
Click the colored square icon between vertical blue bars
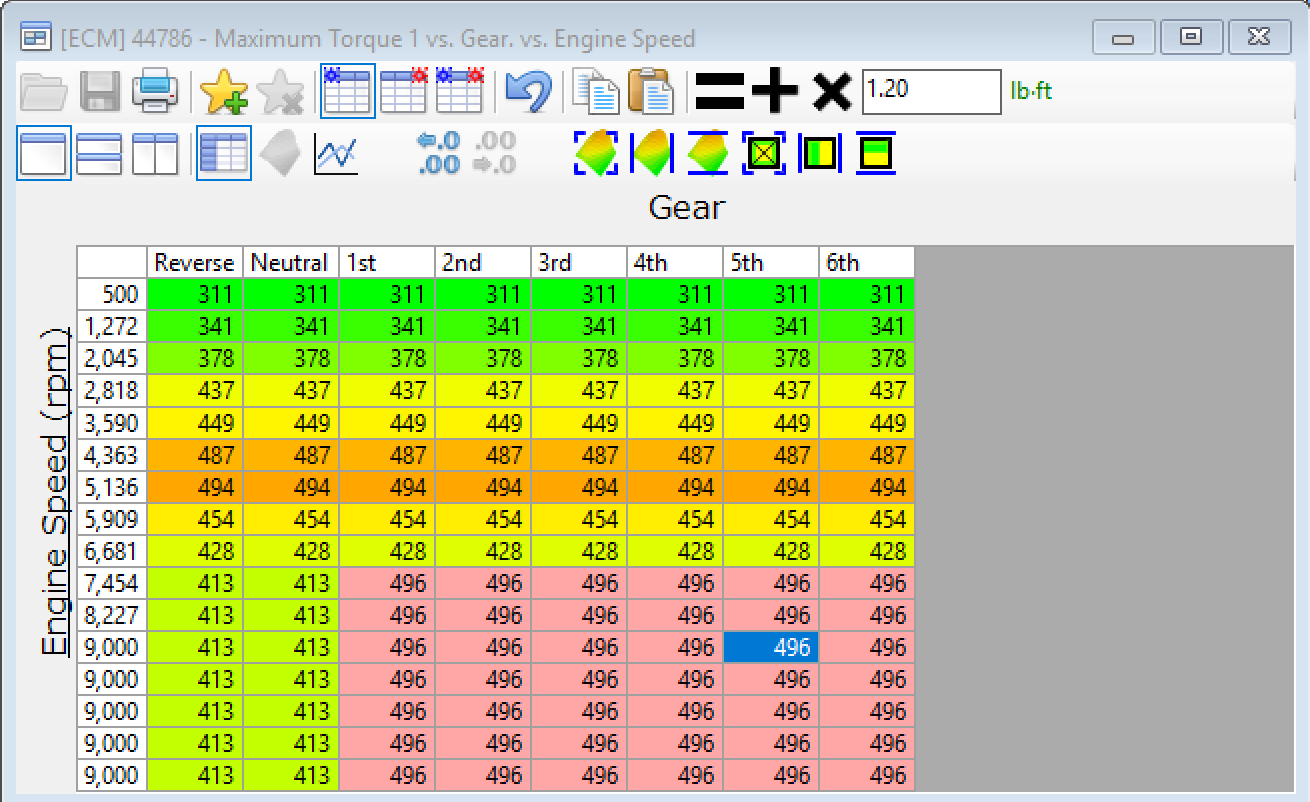tap(820, 154)
